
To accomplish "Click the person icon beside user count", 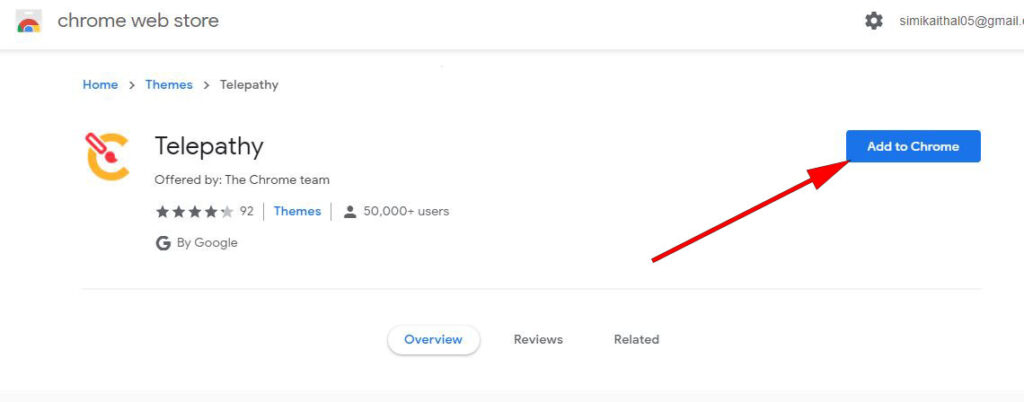I will [350, 212].
